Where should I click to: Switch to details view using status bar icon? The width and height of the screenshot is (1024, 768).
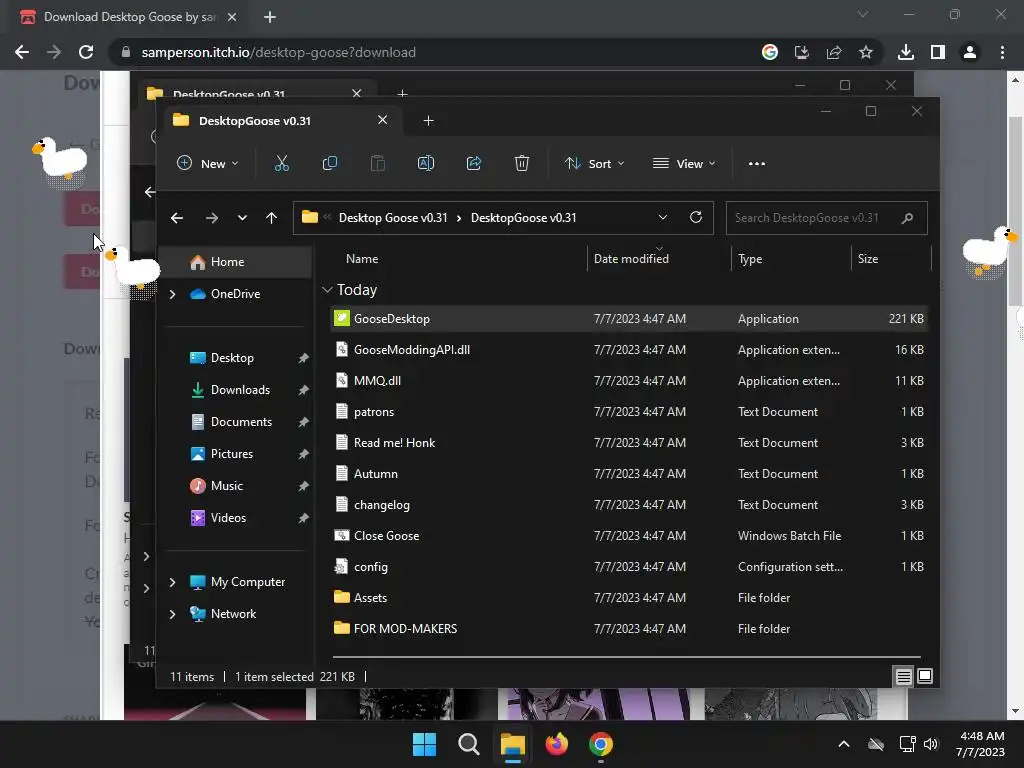(903, 677)
